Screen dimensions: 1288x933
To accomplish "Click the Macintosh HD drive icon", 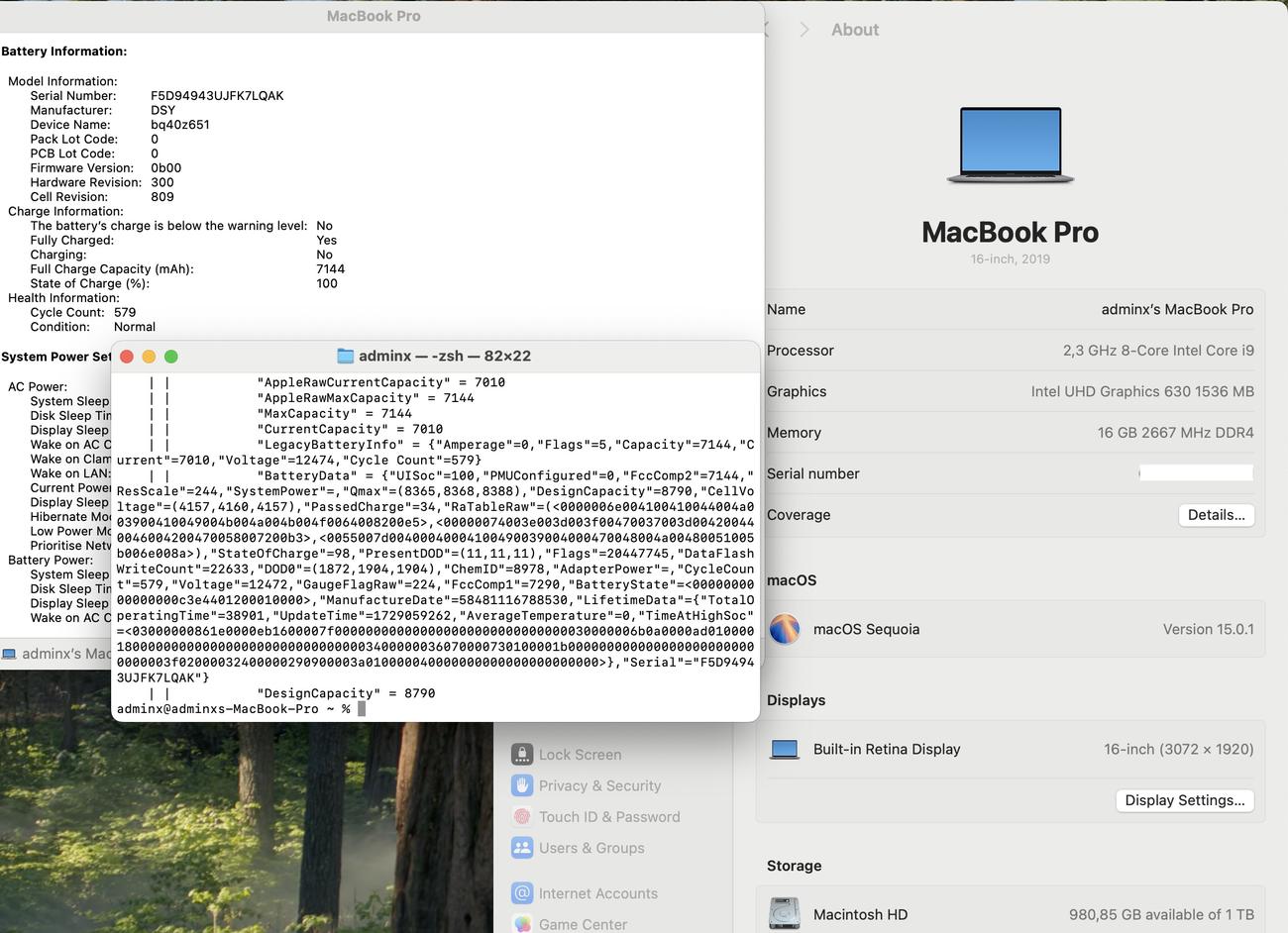I will [785, 913].
